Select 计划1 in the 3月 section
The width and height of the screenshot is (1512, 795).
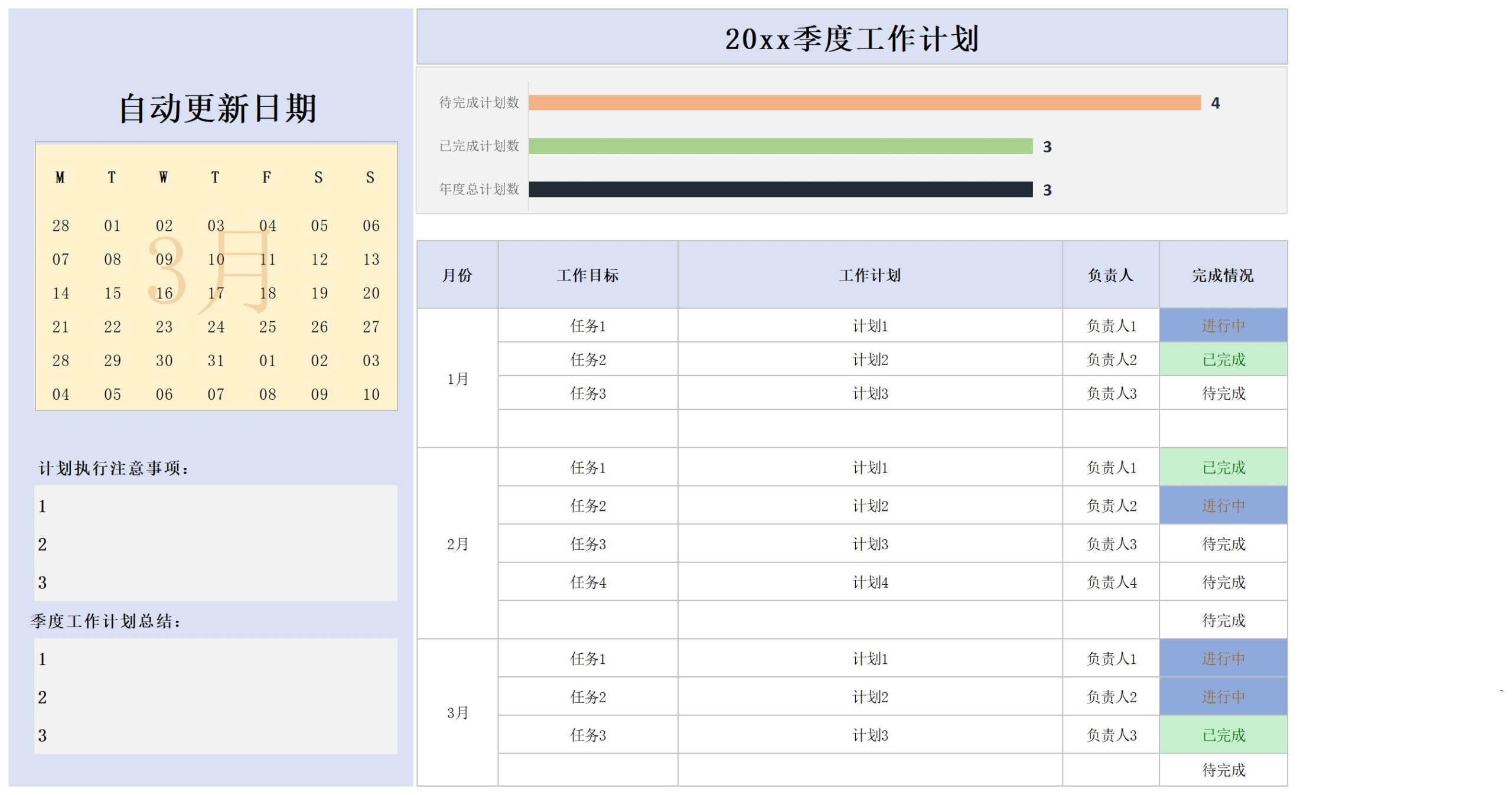869,658
